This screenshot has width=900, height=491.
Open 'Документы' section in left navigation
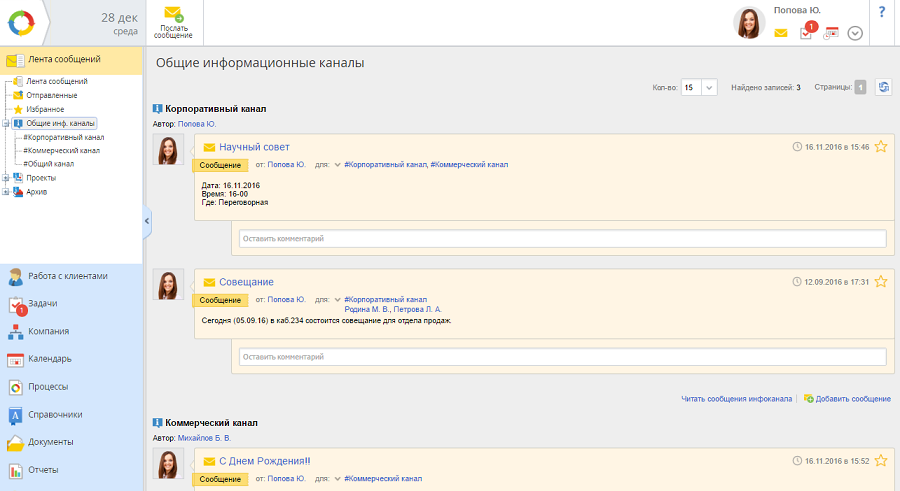click(x=50, y=441)
